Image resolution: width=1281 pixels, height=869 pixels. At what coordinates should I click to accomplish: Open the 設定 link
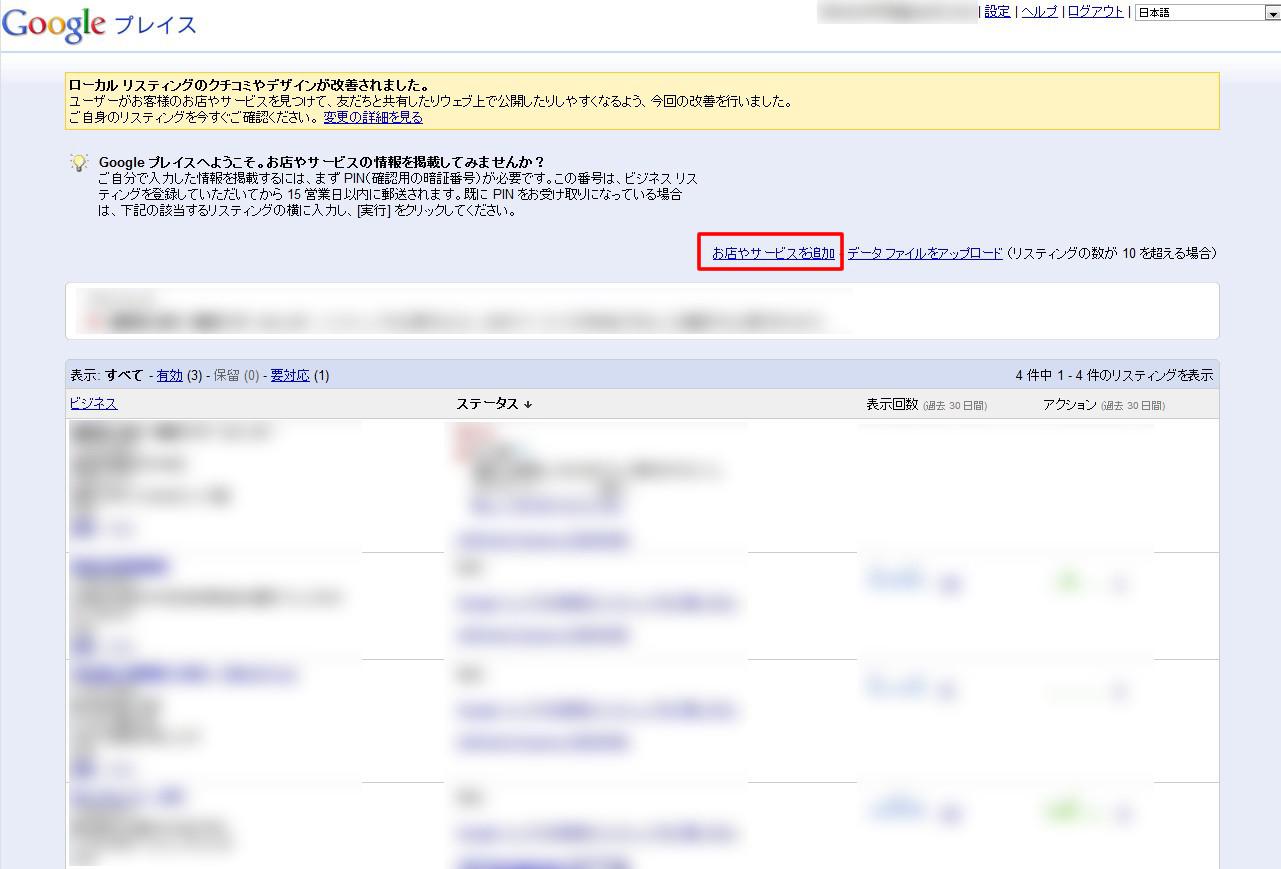(x=997, y=12)
